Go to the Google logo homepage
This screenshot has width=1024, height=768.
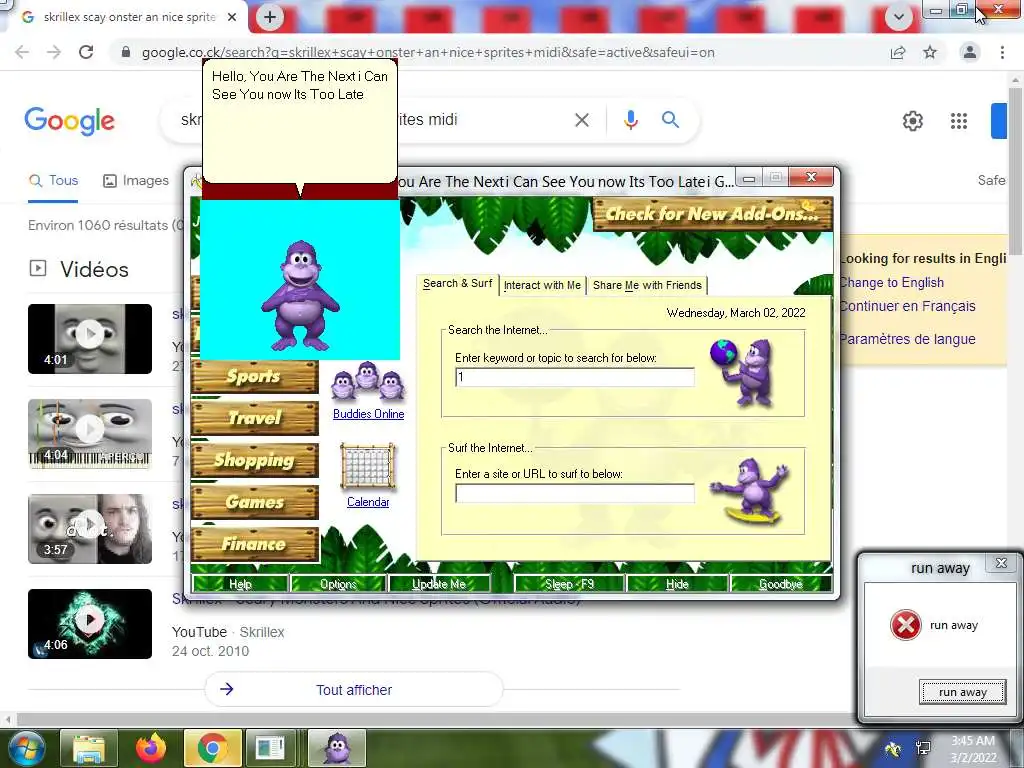click(x=70, y=121)
